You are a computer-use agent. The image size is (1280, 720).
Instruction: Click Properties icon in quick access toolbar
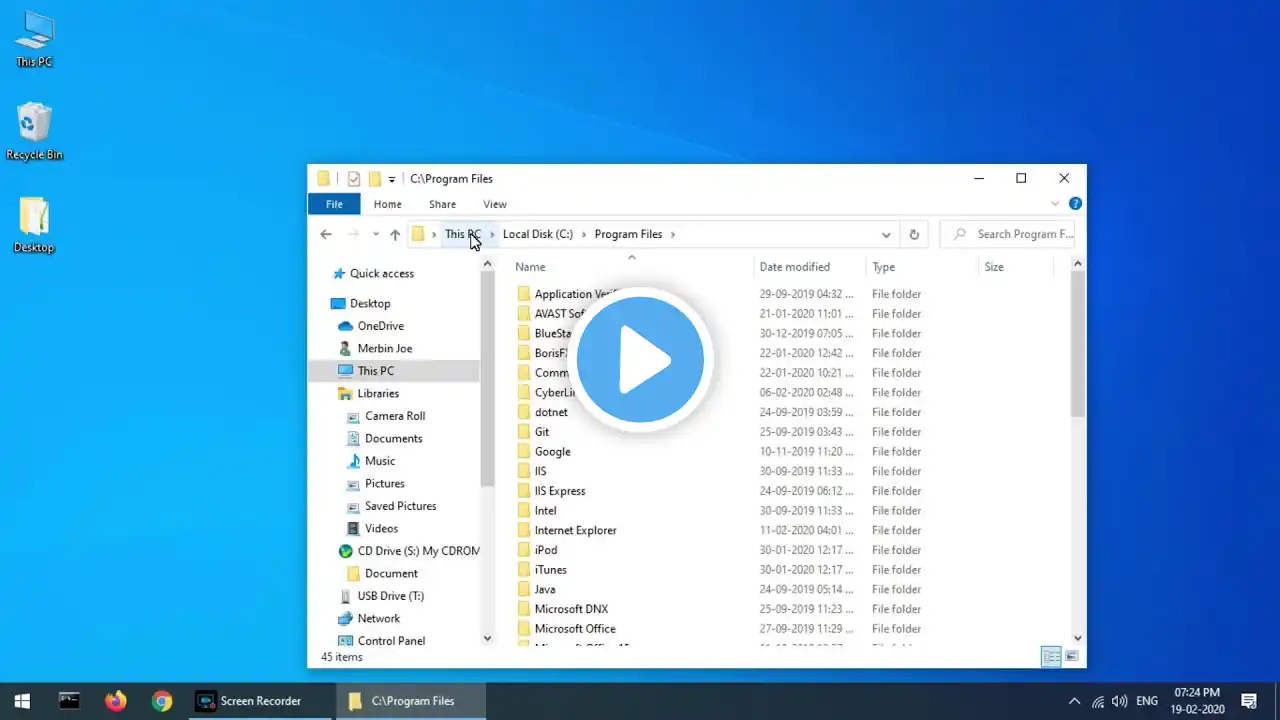coord(354,179)
